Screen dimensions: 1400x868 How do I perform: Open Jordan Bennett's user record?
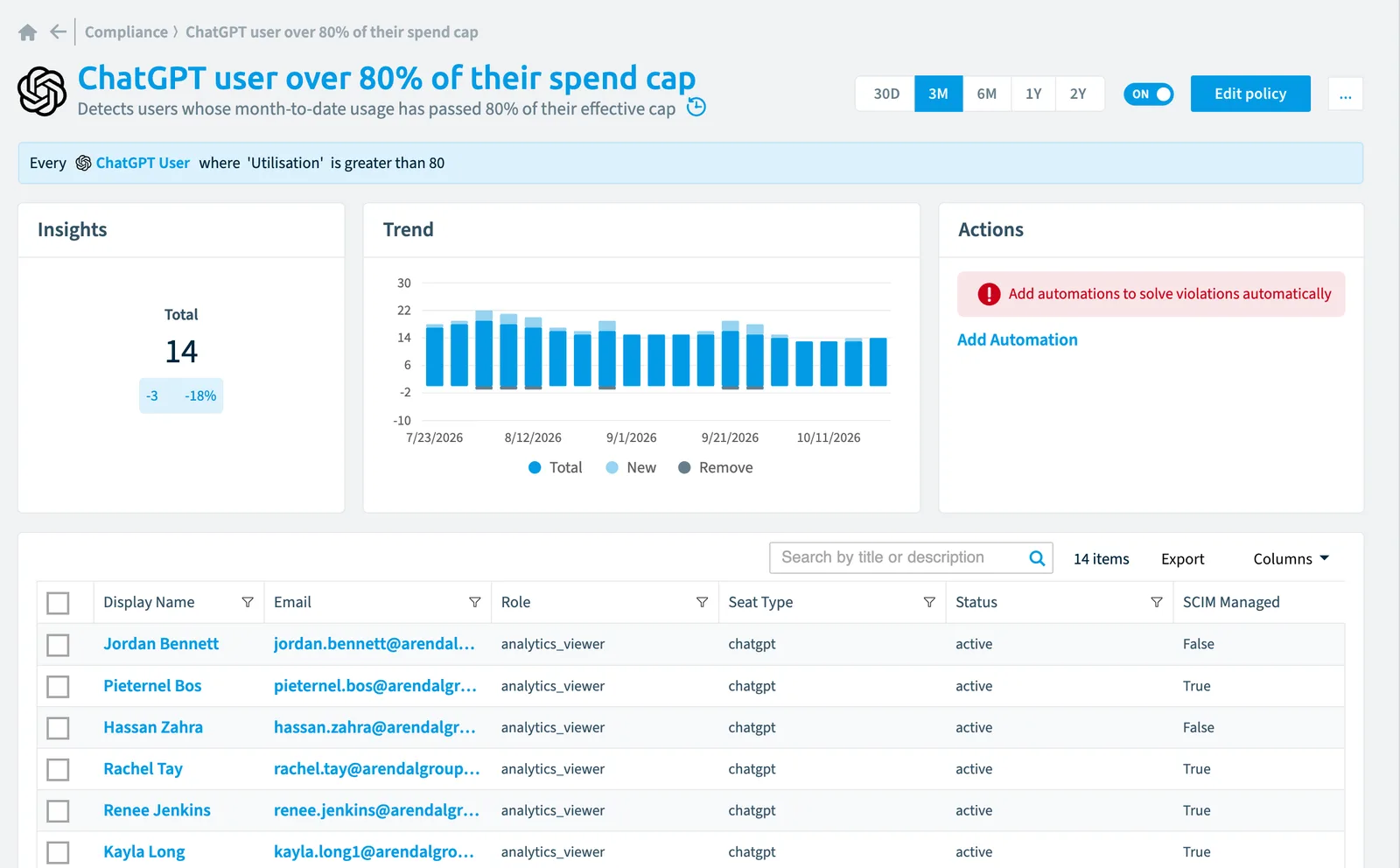[x=161, y=644]
